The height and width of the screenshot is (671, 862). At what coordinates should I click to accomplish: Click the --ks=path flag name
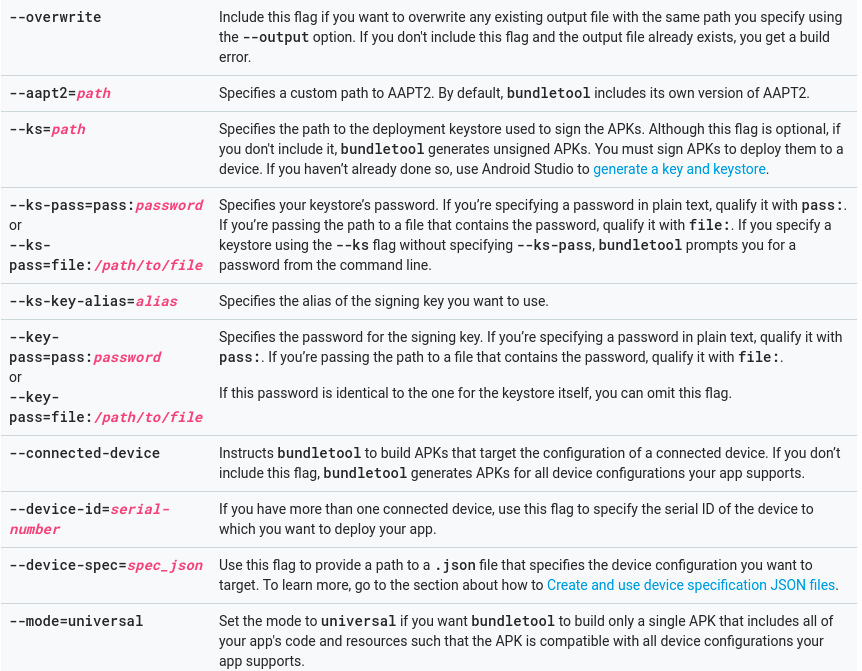47,129
